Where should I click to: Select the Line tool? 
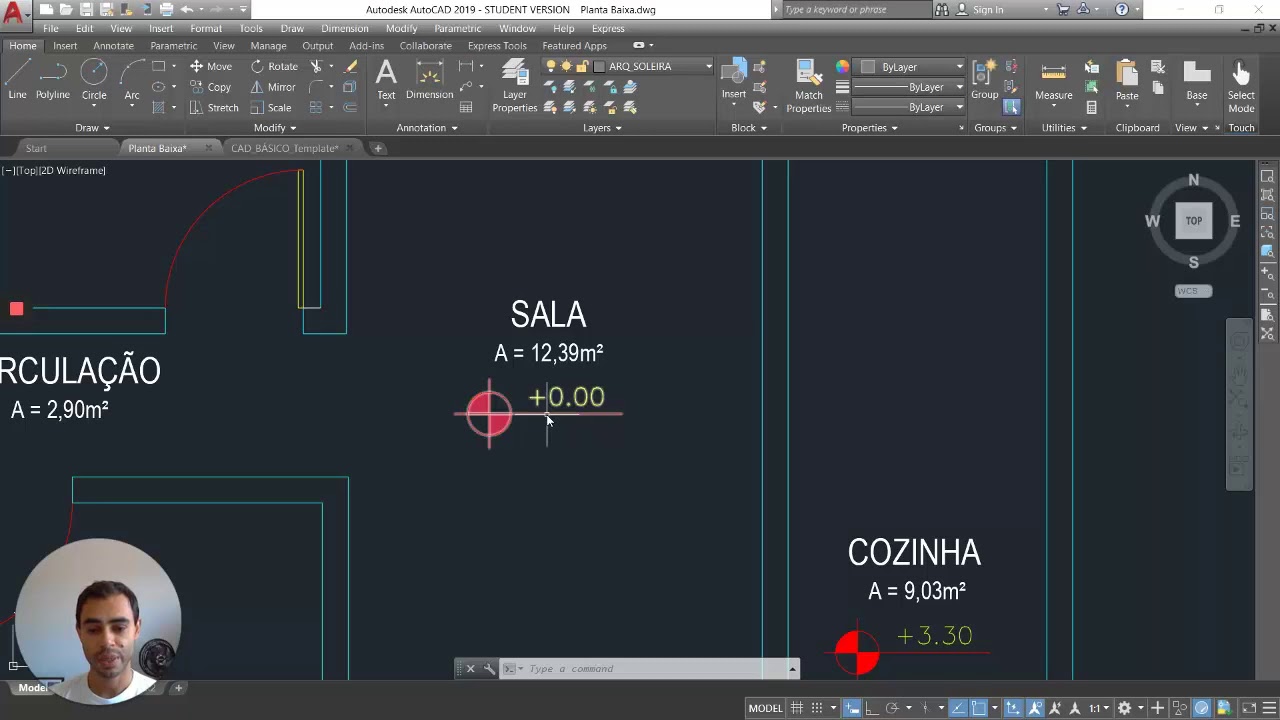click(18, 80)
